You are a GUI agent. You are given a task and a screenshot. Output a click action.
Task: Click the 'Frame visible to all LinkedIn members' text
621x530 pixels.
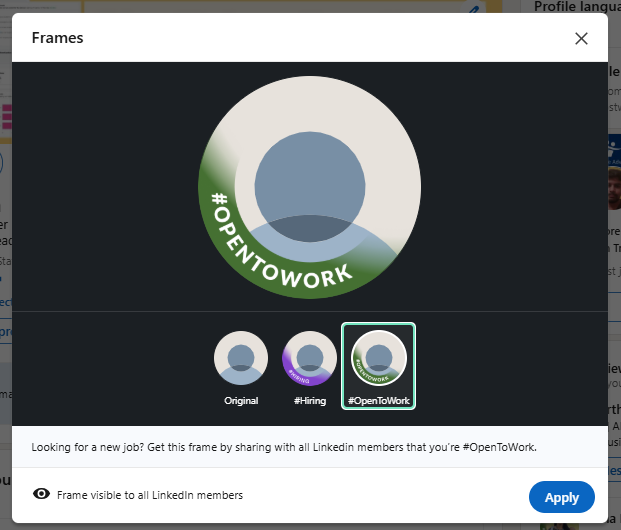[x=150, y=495]
